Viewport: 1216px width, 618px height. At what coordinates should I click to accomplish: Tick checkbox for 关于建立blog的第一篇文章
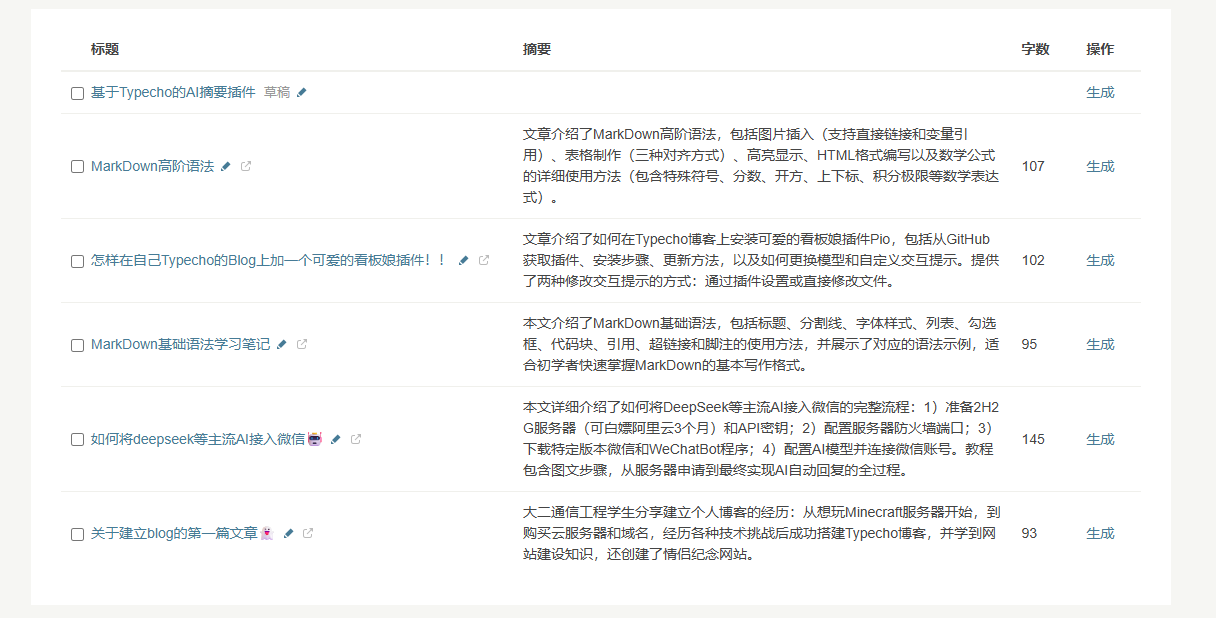77,534
